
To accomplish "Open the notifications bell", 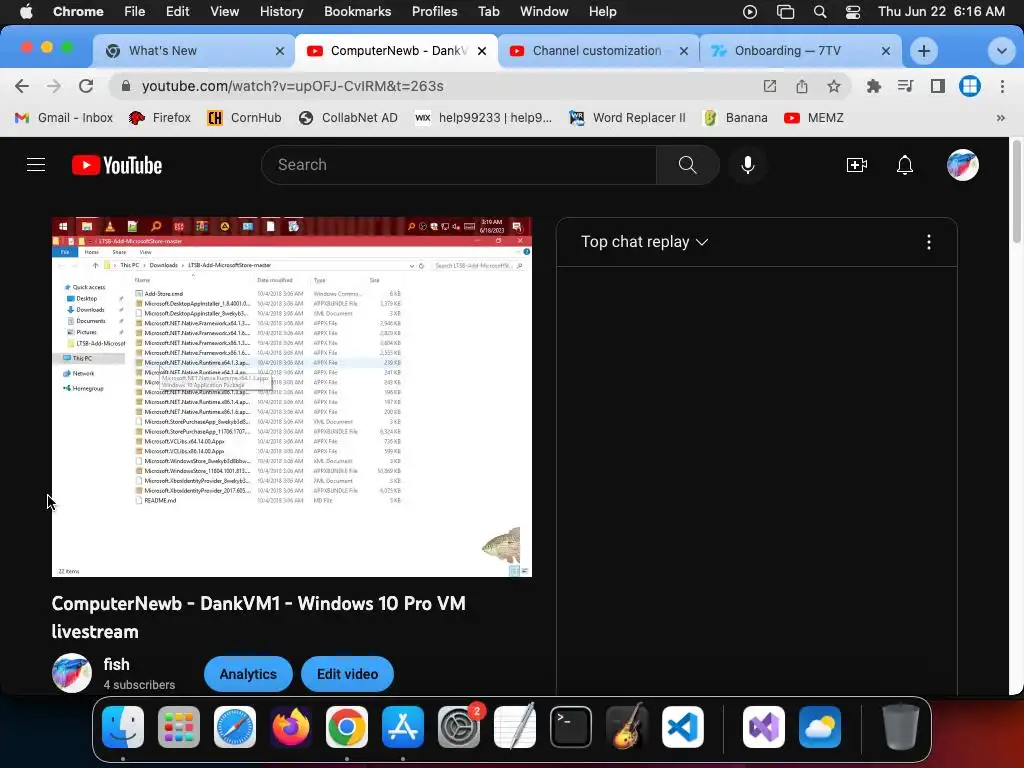I will 904,165.
